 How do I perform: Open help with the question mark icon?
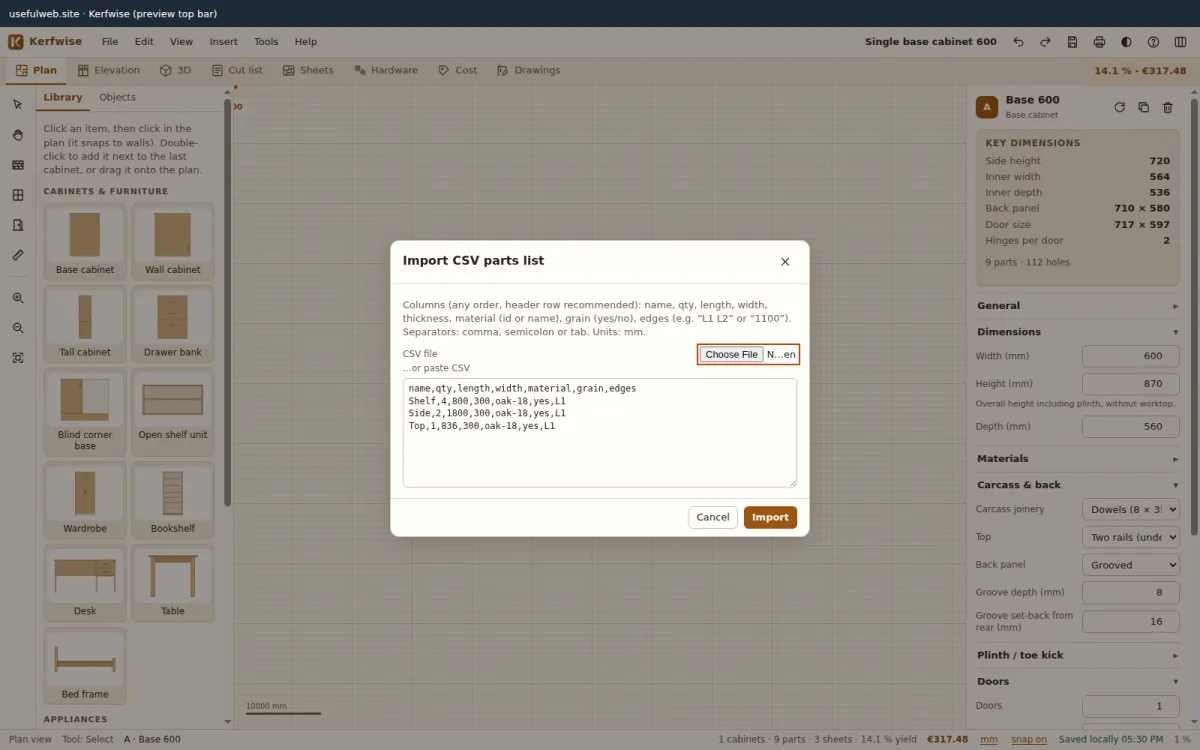(x=1153, y=42)
